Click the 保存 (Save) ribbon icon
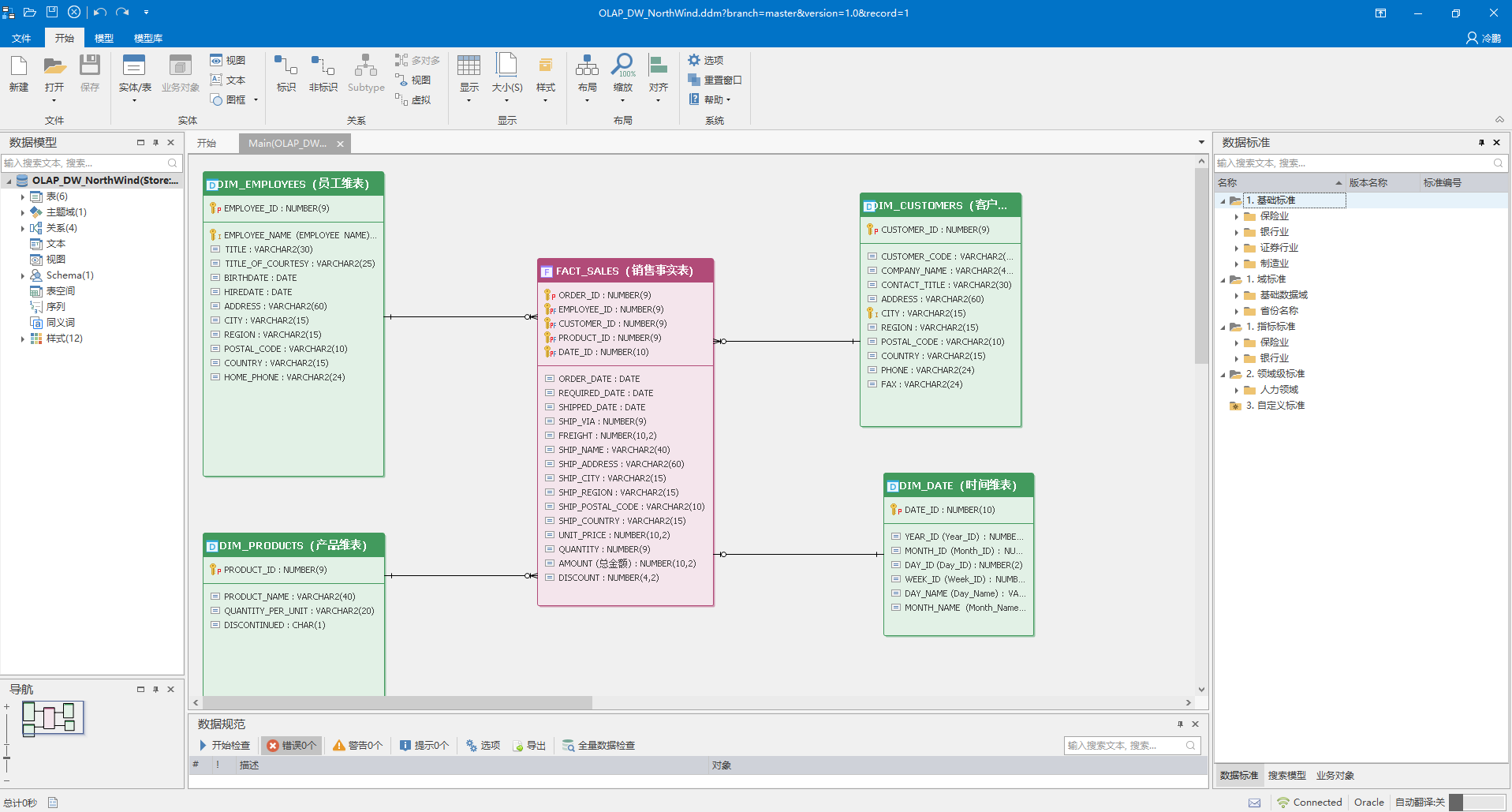This screenshot has height=812, width=1512. 90,73
